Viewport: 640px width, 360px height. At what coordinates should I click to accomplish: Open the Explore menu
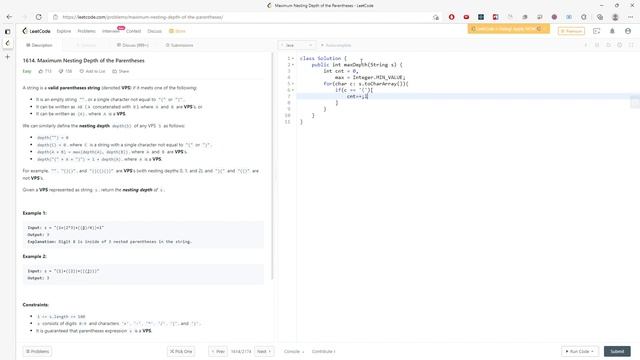[x=64, y=31]
